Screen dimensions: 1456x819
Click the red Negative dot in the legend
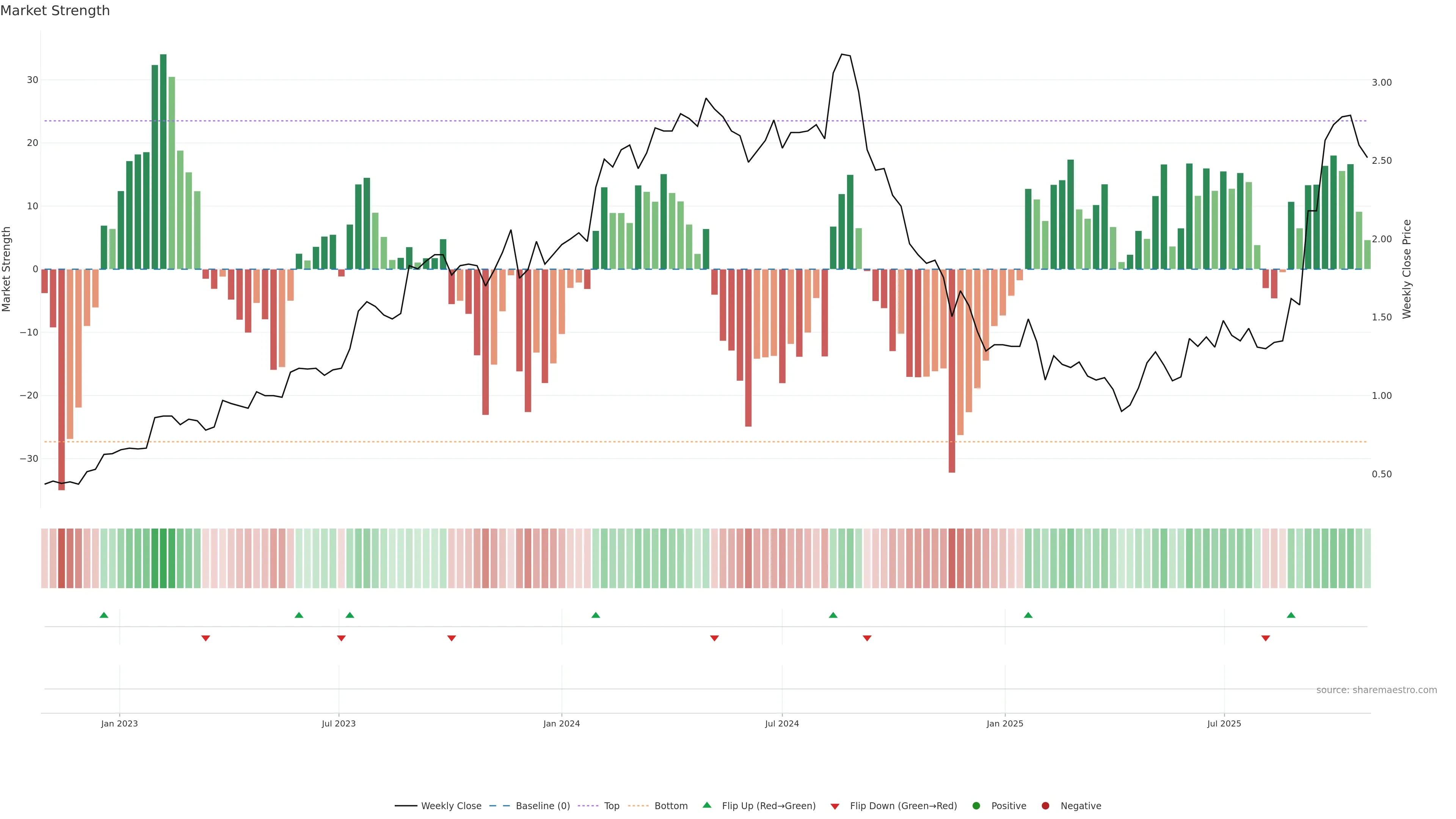click(1045, 806)
